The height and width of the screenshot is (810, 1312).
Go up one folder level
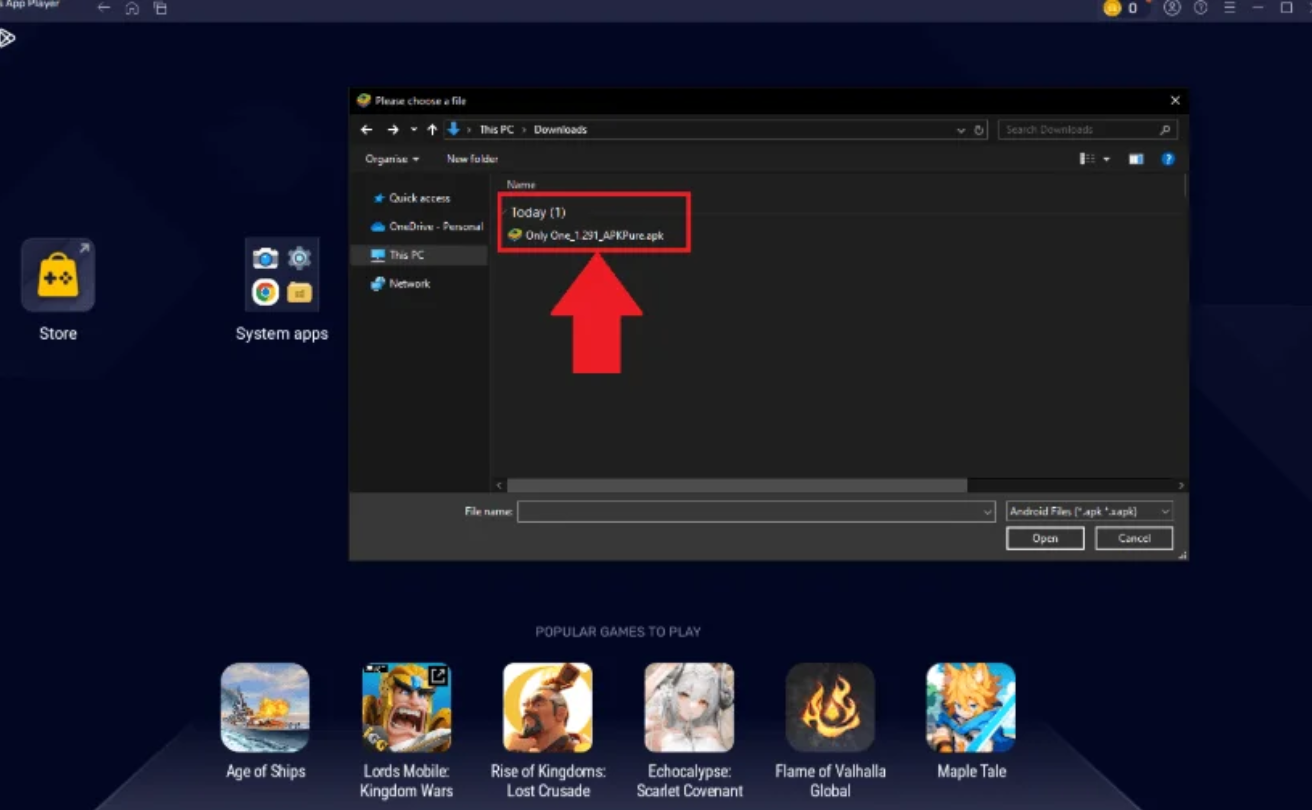coord(432,130)
